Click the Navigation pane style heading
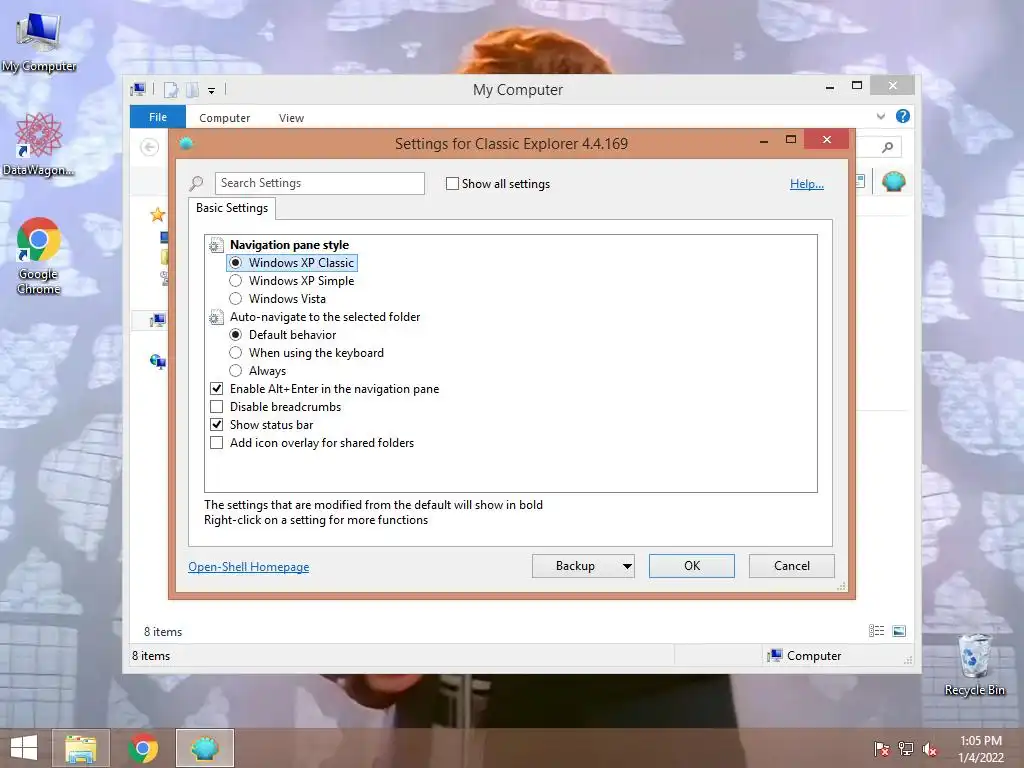1024x768 pixels. [289, 245]
